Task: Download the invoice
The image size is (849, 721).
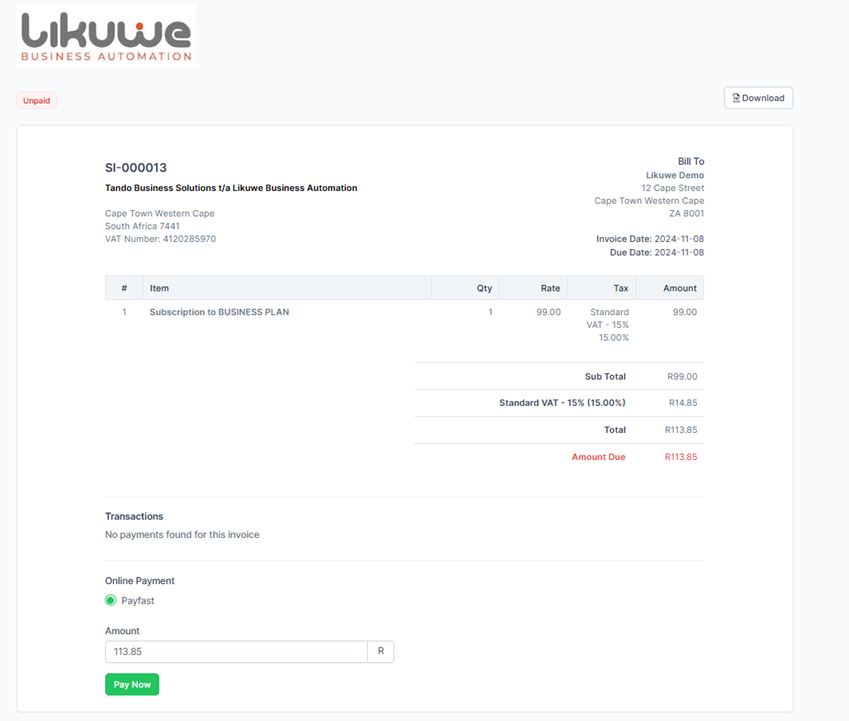Action: pyautogui.click(x=758, y=98)
